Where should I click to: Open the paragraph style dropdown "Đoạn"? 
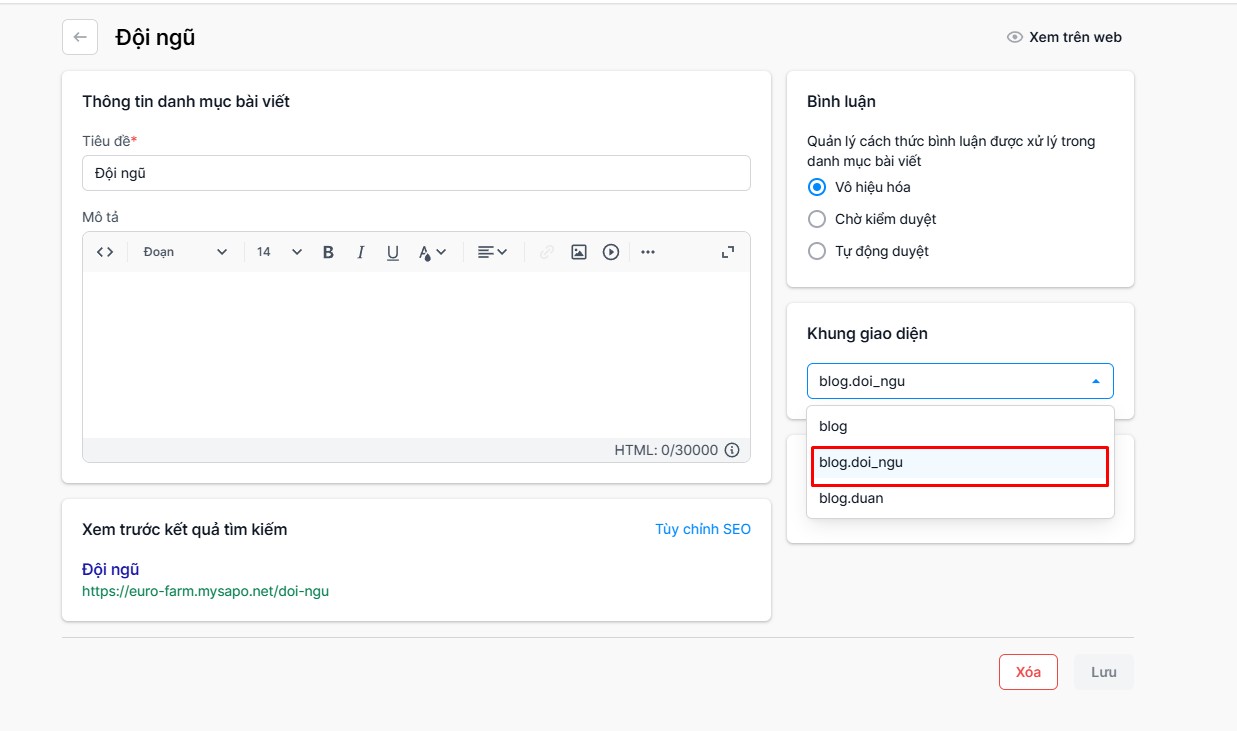click(185, 252)
